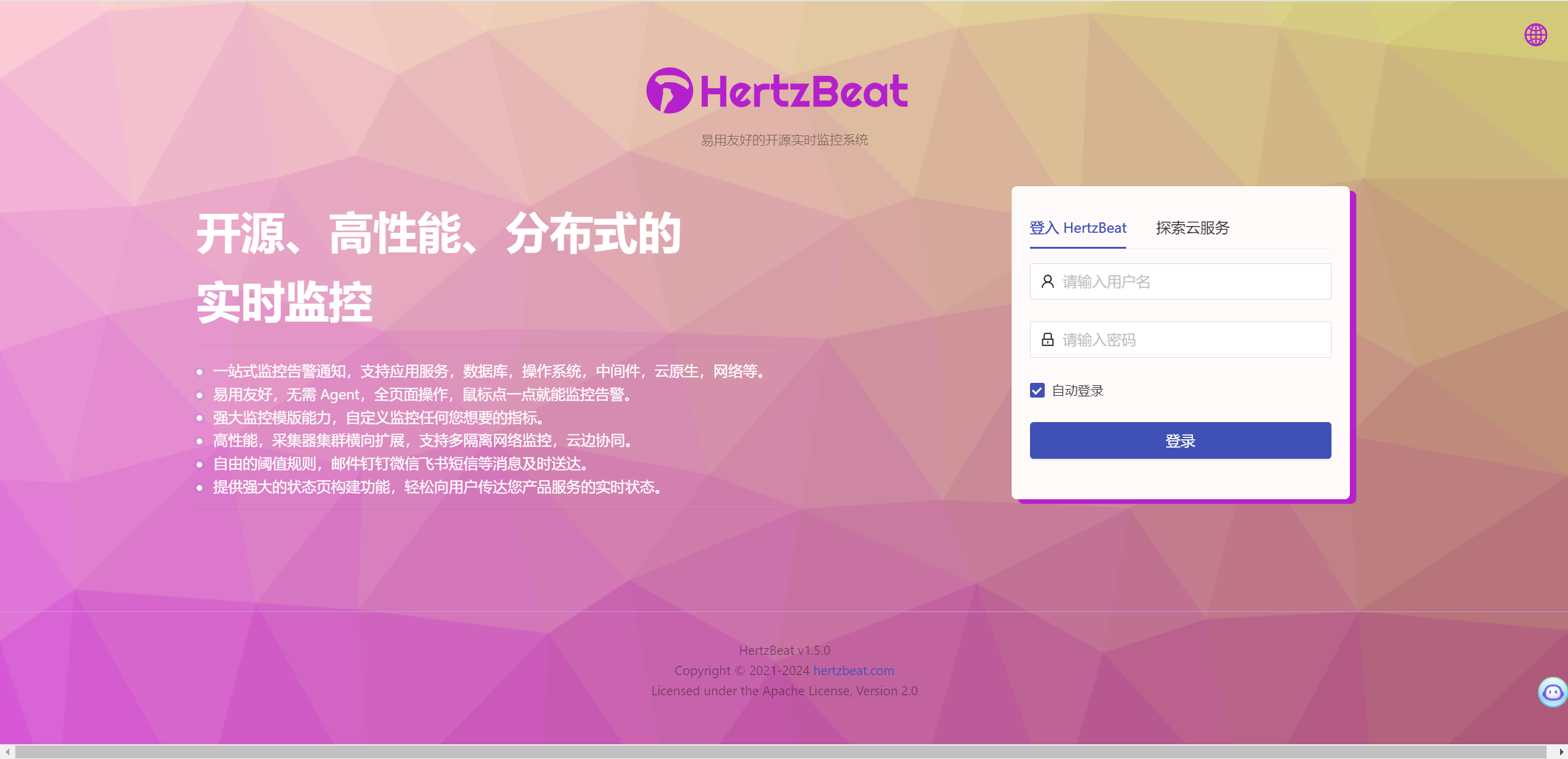Uncheck the 自动登录 checkbox

point(1037,391)
